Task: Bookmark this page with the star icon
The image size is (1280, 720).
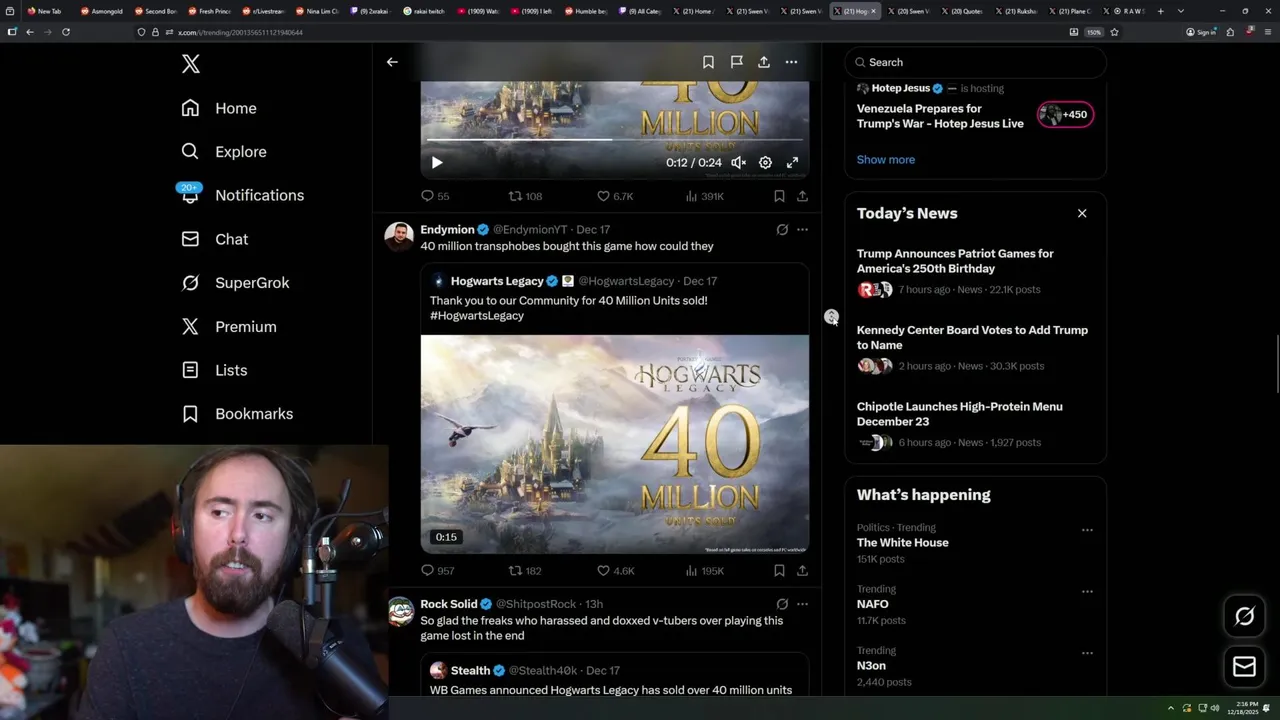Action: (x=1114, y=32)
